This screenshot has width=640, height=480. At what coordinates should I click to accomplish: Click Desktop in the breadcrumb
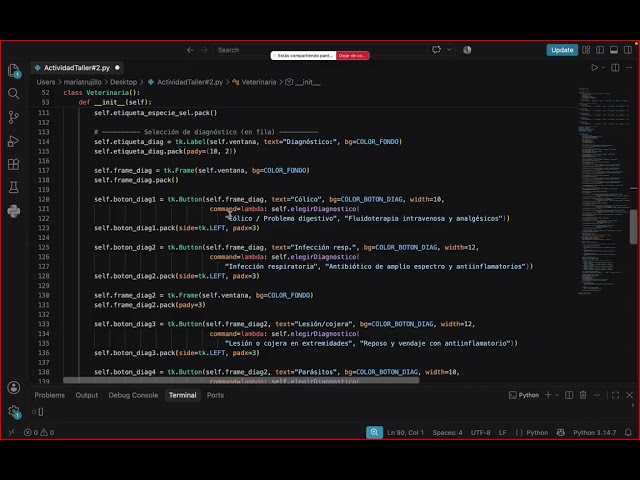point(123,82)
